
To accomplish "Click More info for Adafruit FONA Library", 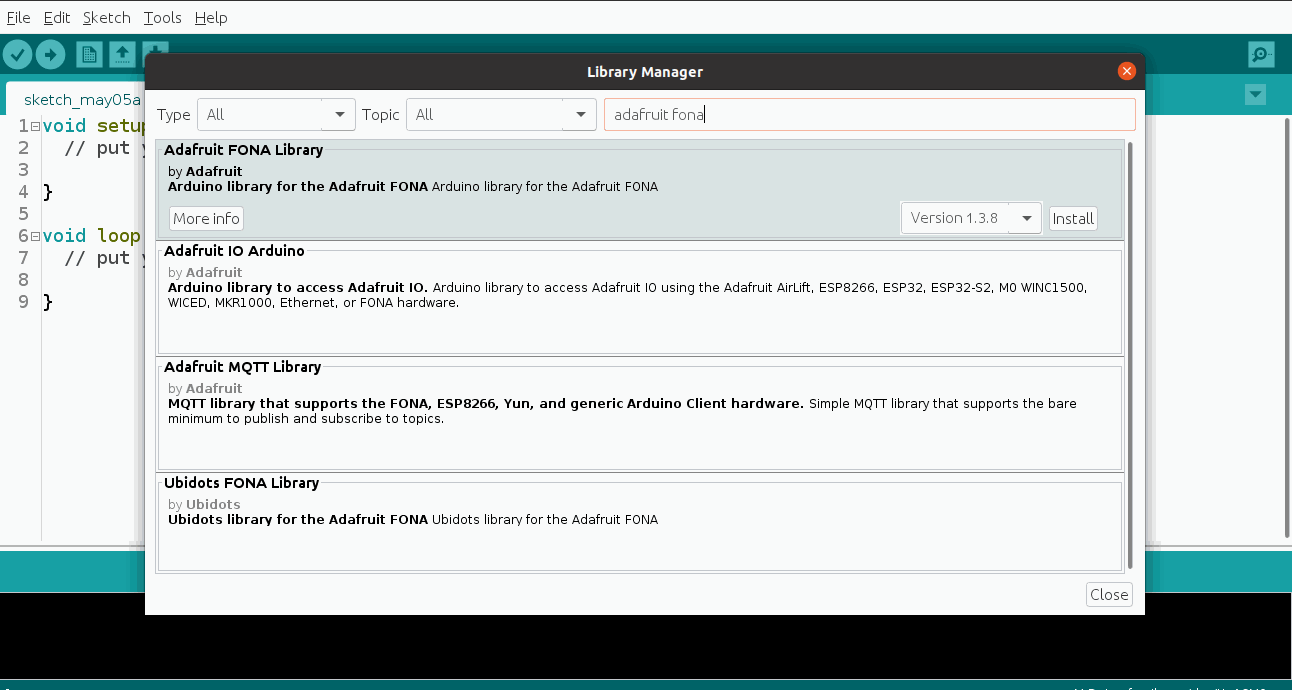I will click(206, 218).
